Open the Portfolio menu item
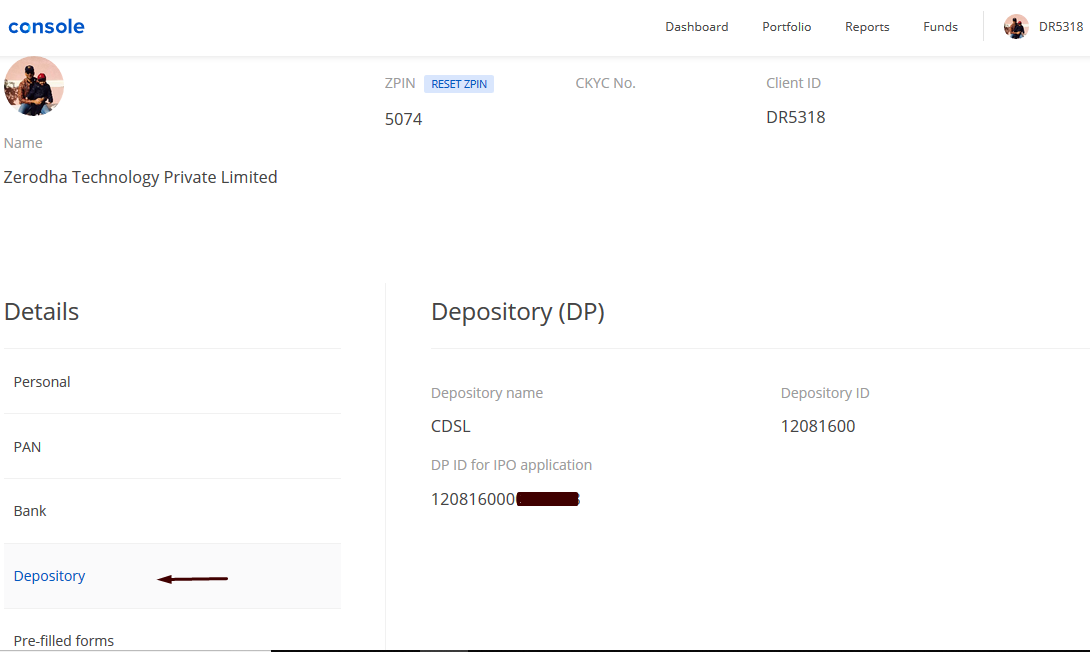 (x=786, y=26)
